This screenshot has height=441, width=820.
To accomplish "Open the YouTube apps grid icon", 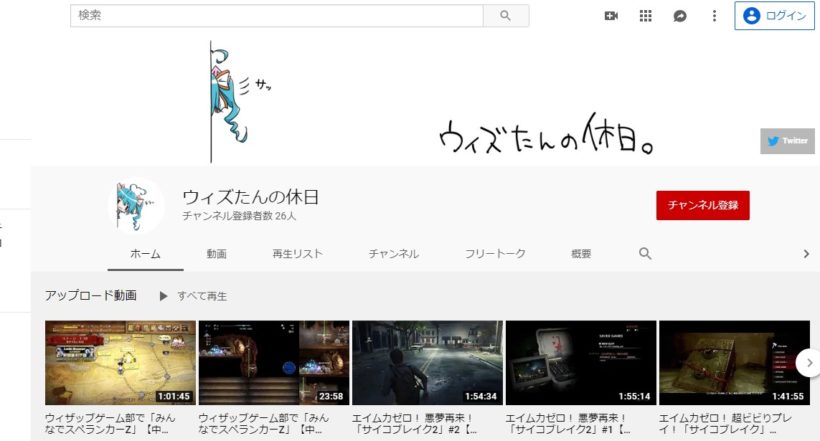I will point(645,16).
